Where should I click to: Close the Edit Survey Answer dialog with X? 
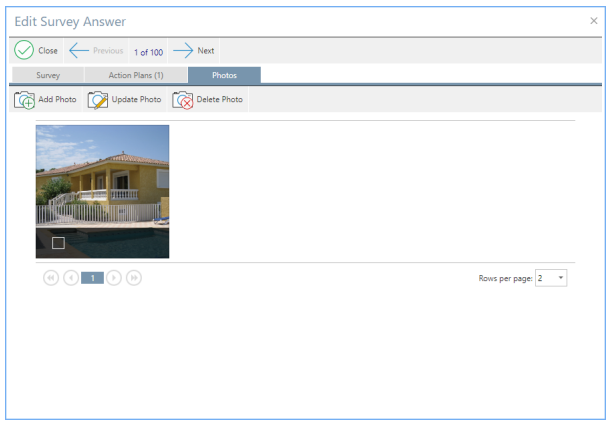[594, 21]
